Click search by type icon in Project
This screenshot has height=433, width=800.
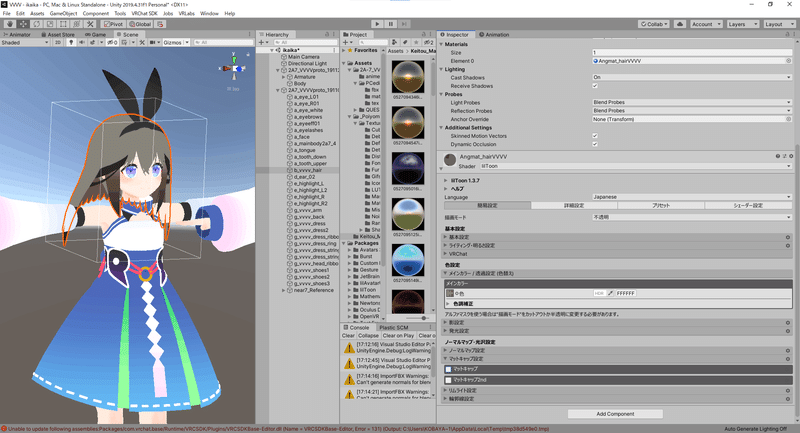(394, 42)
